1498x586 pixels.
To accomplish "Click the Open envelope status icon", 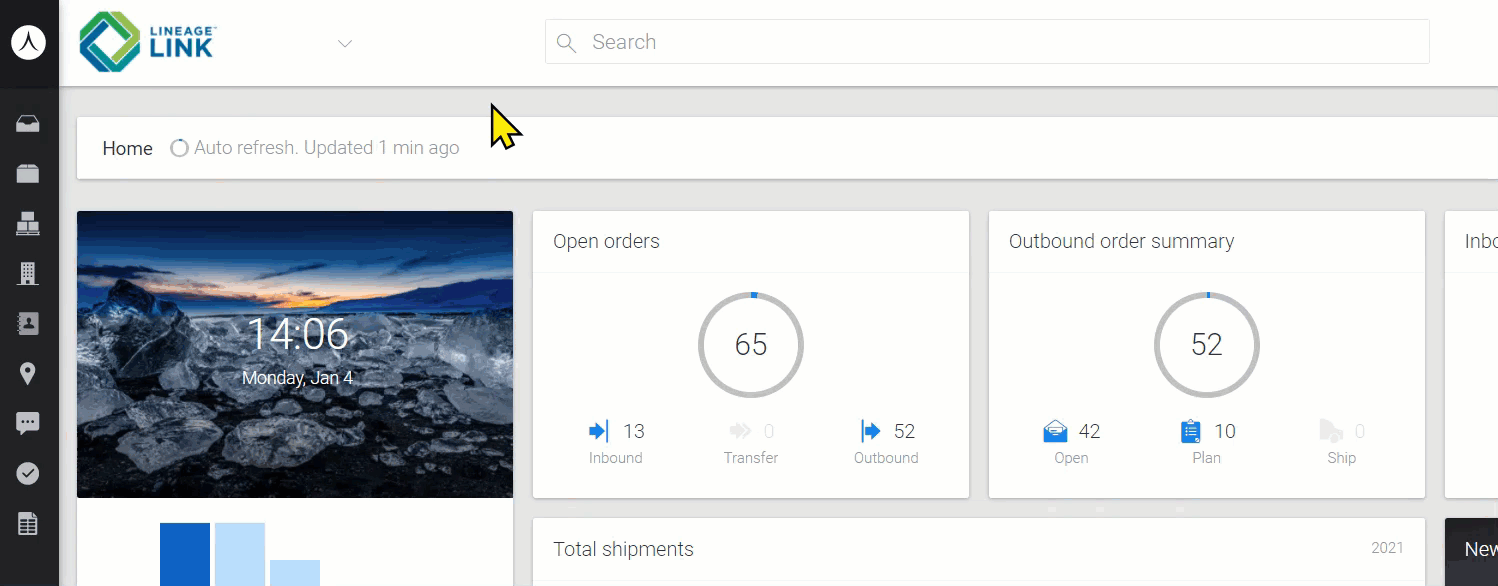I will click(x=1055, y=431).
